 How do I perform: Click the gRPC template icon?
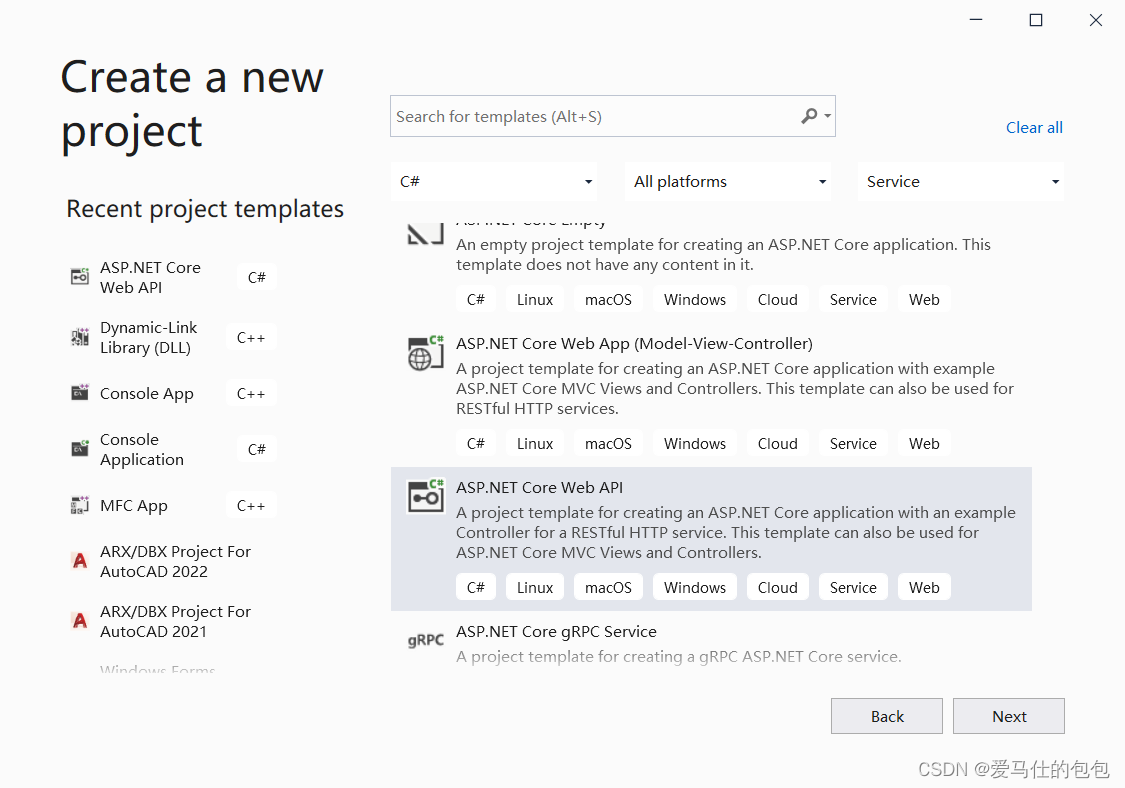tap(425, 640)
